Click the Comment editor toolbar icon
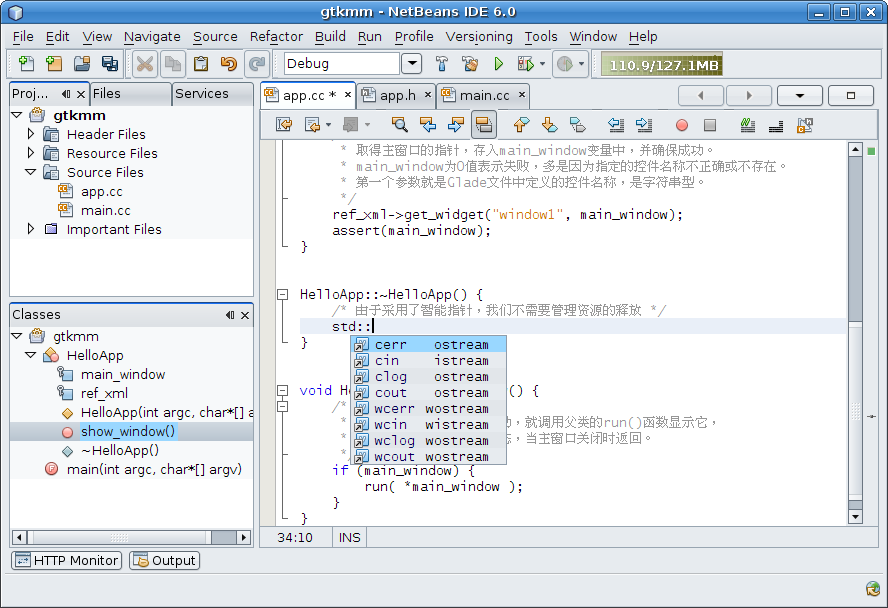Viewport: 888px width, 608px height. (748, 125)
